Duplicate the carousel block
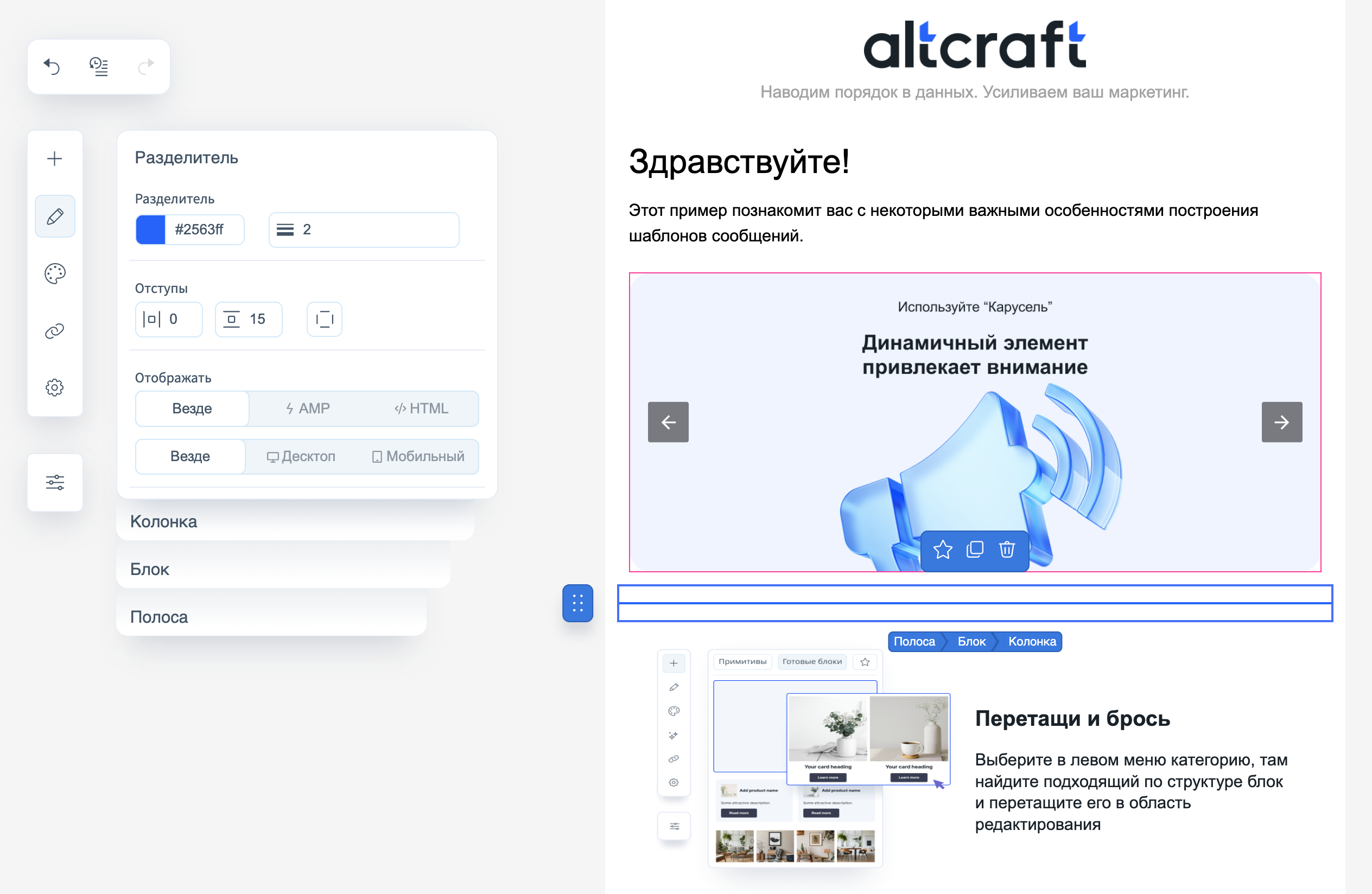Screen dimensions: 1372x894 tap(975, 550)
